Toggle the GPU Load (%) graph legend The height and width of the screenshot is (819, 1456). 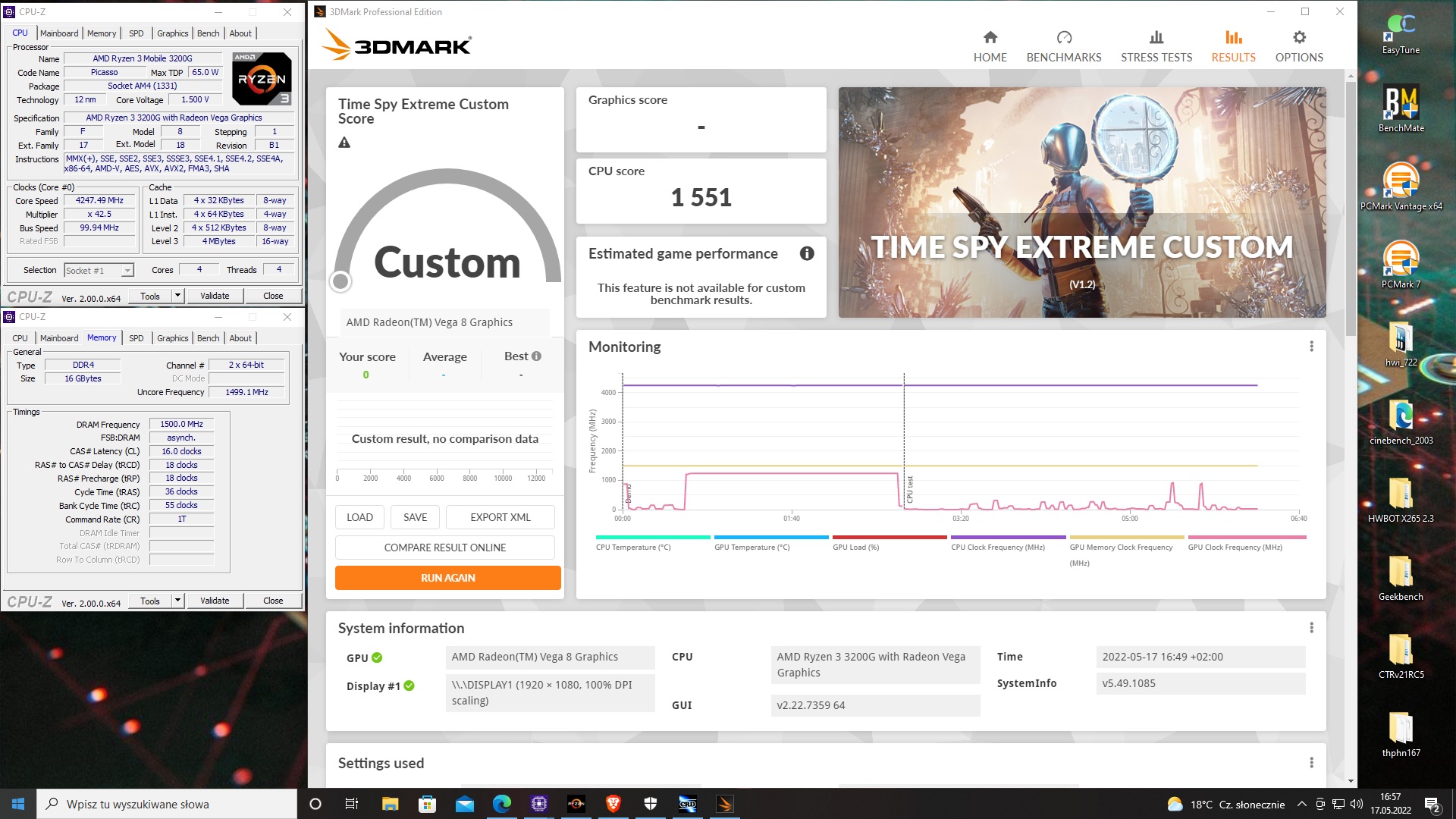889,543
